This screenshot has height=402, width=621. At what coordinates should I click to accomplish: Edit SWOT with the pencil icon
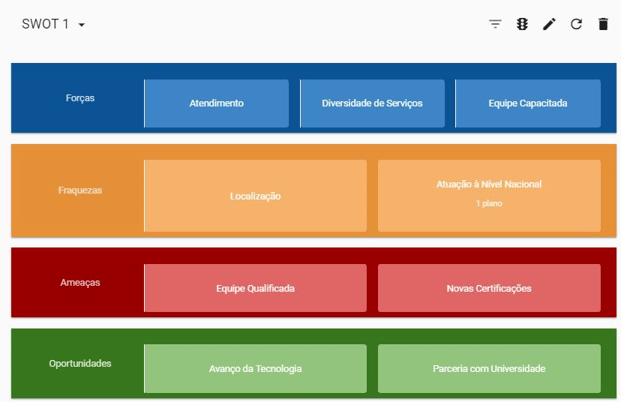coord(549,24)
